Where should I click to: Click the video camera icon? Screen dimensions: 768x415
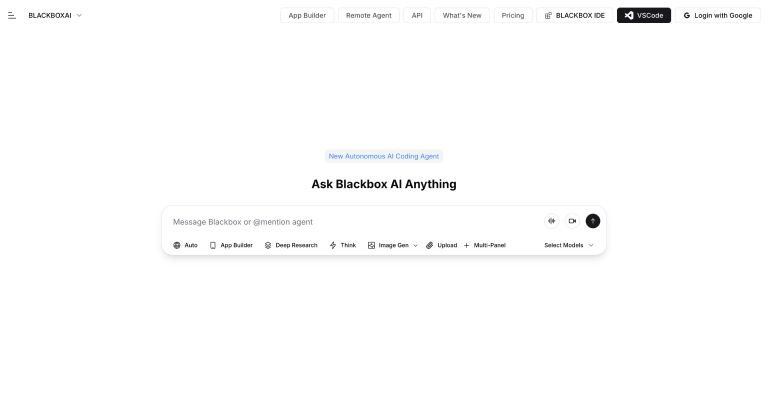click(572, 221)
